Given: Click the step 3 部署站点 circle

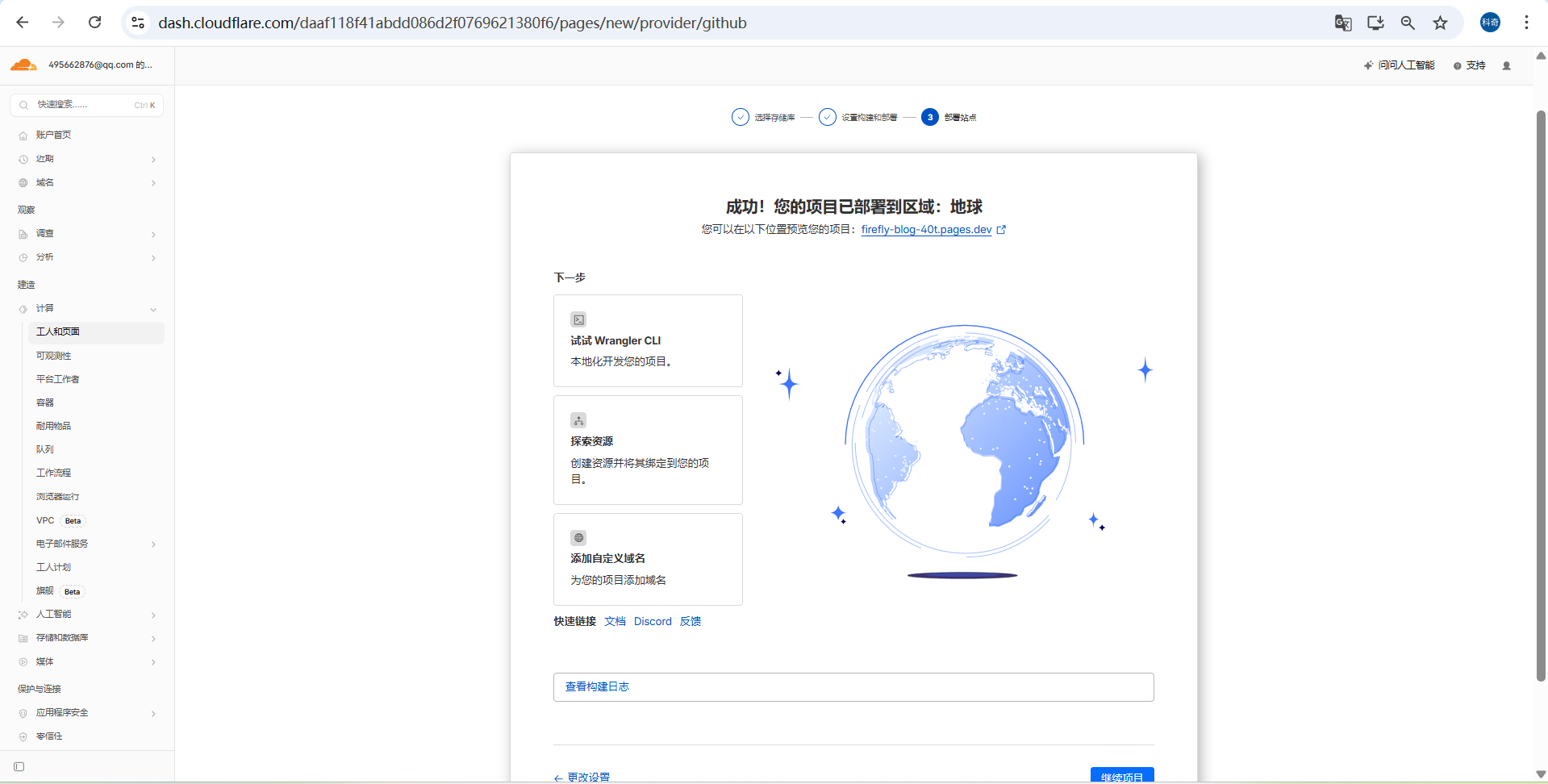Looking at the screenshot, I should pos(930,117).
